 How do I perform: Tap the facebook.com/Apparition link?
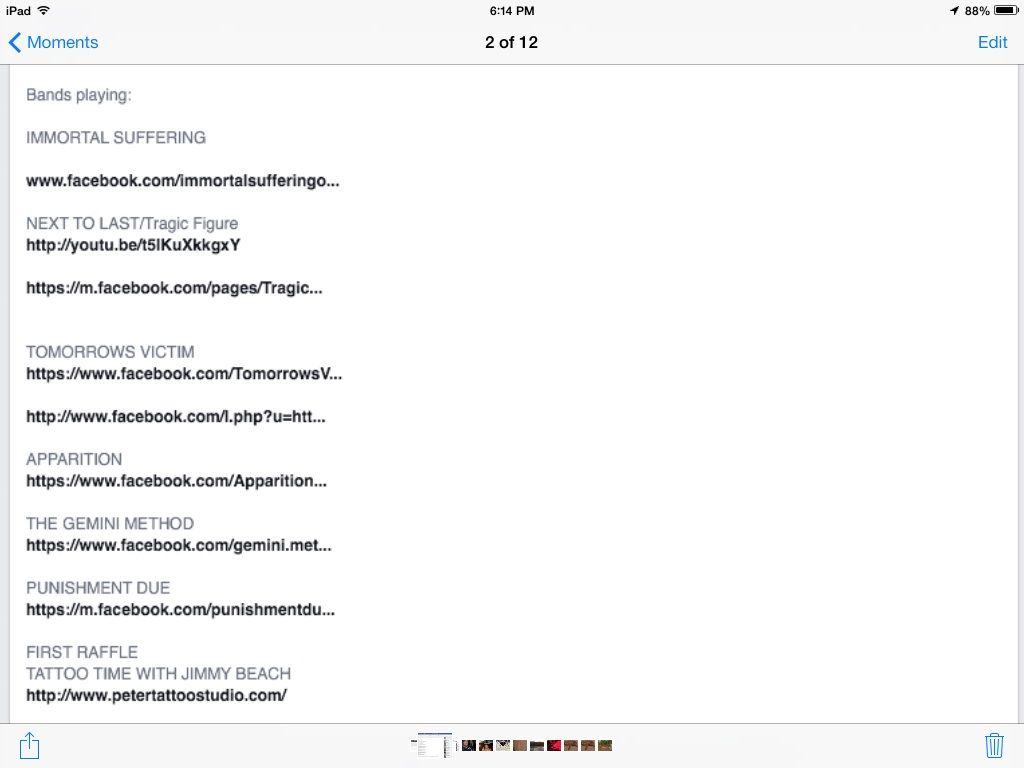(176, 481)
